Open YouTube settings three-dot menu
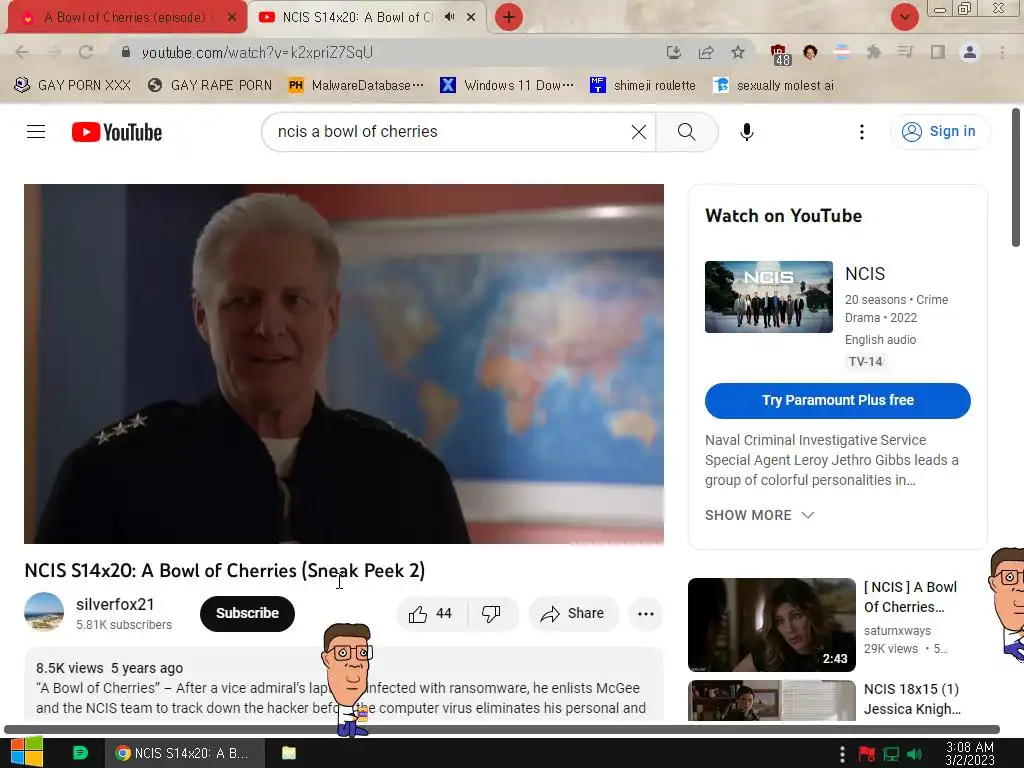Viewport: 1024px width, 768px height. pyautogui.click(x=861, y=132)
